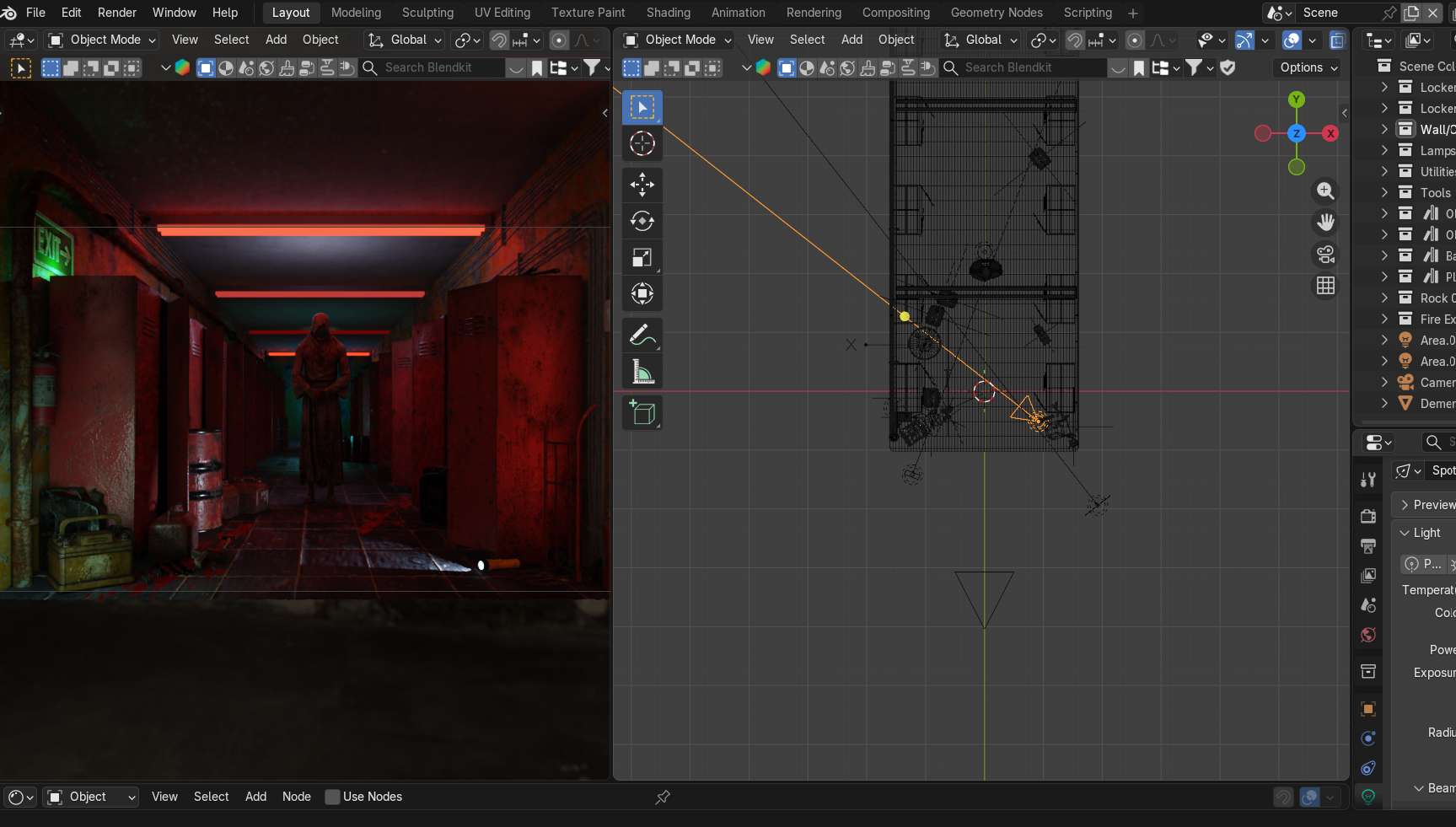Screen dimensions: 1456x827
Task: Open the Object Data light properties tab
Action: click(1368, 797)
